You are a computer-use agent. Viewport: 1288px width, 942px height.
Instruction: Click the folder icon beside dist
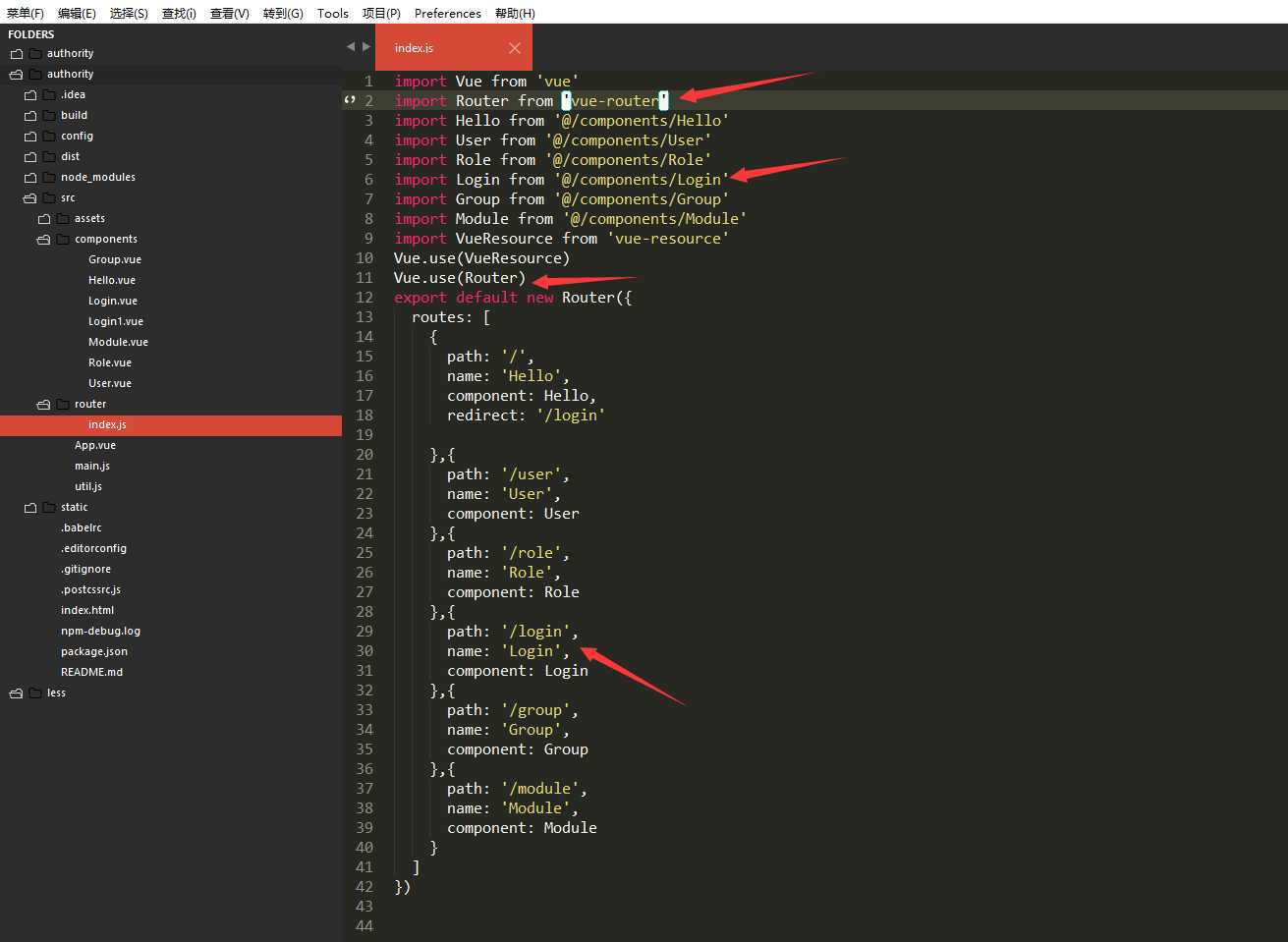50,157
